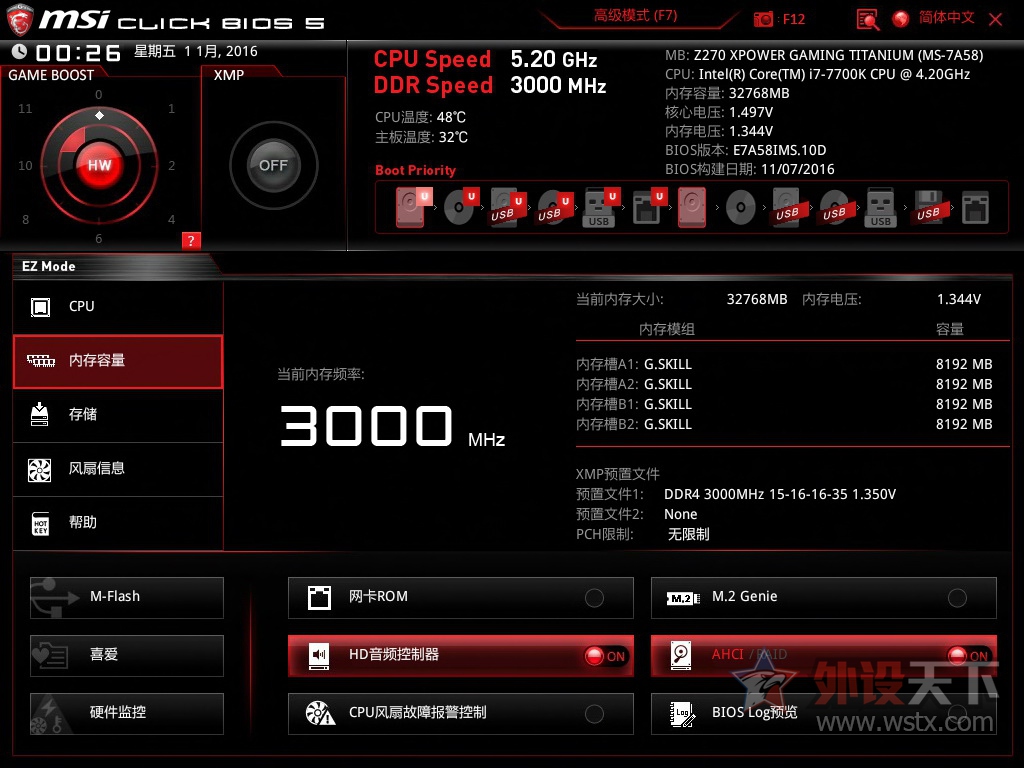
Task: Open the CPU section in EZ Mode
Action: point(118,307)
